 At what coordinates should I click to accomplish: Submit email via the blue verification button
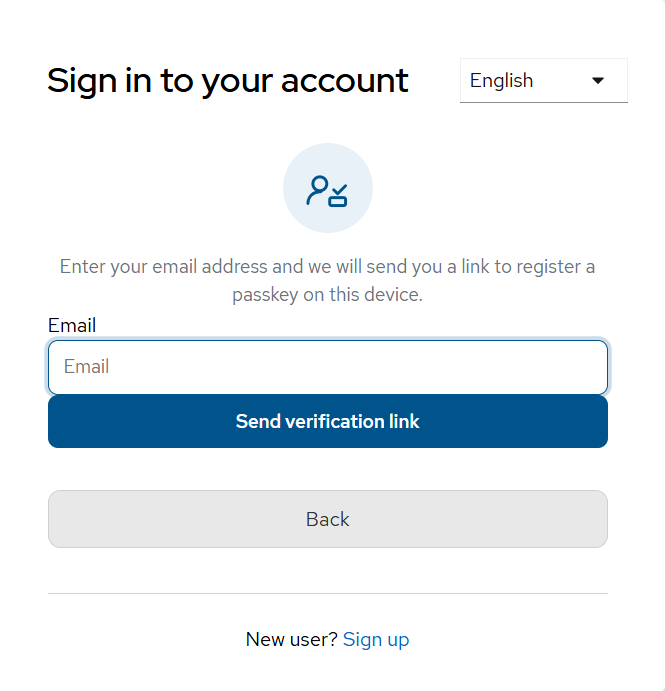pyautogui.click(x=327, y=421)
